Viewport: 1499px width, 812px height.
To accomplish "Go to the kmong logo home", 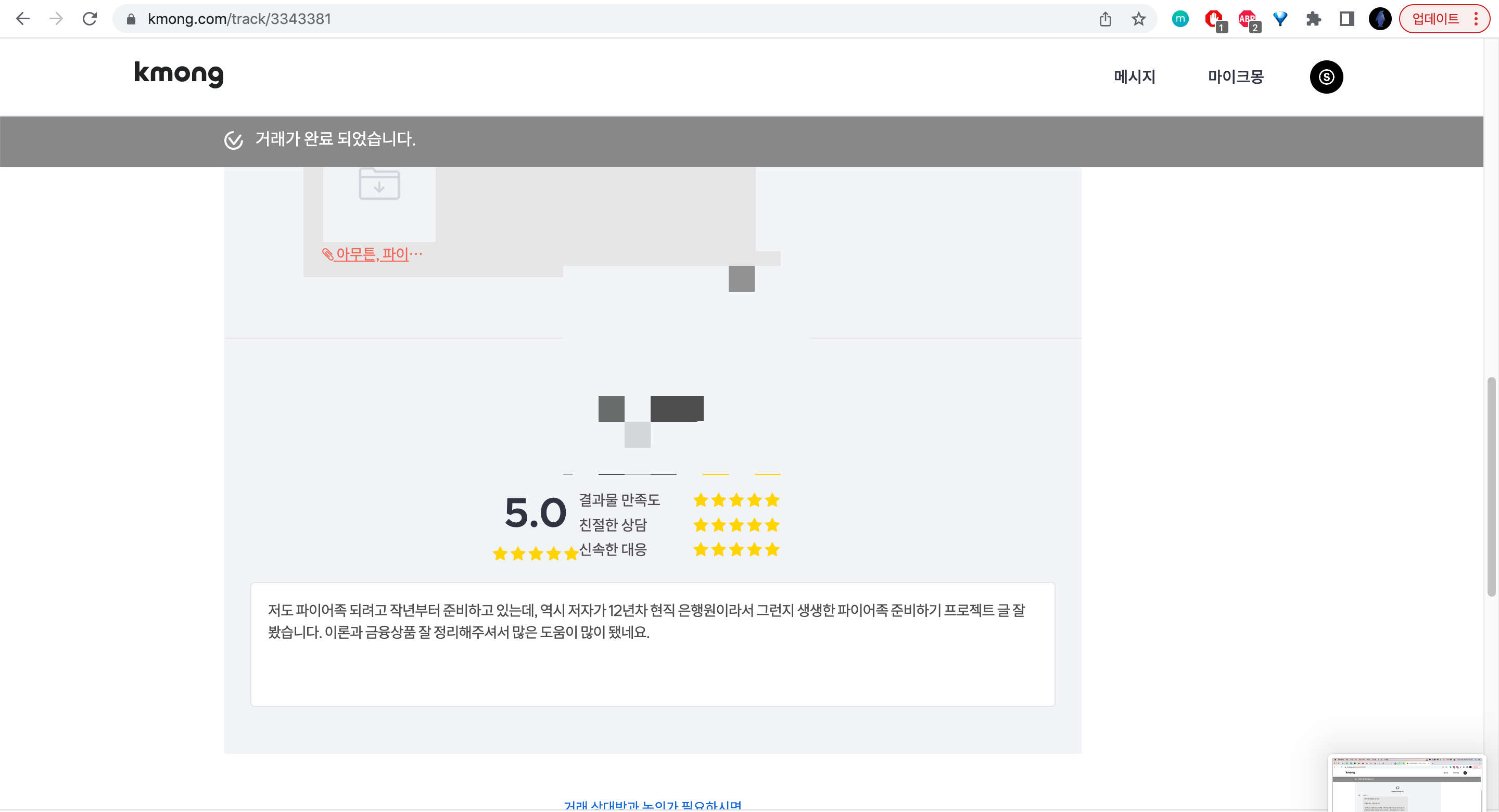I will coord(179,74).
